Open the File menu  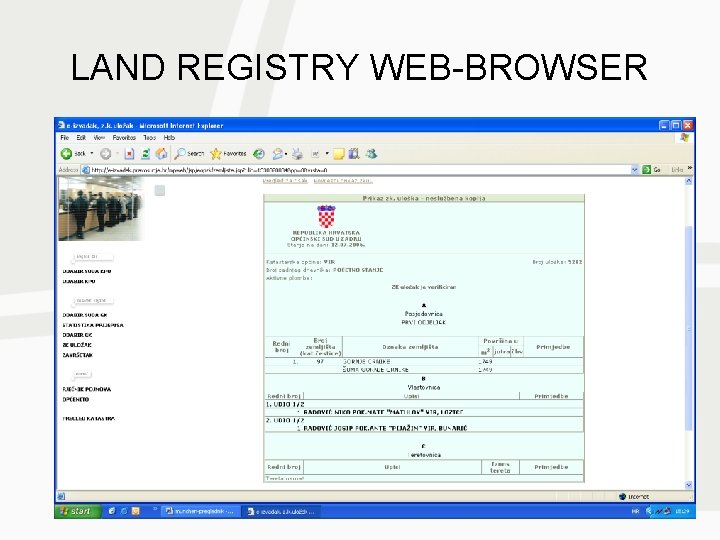(x=65, y=137)
